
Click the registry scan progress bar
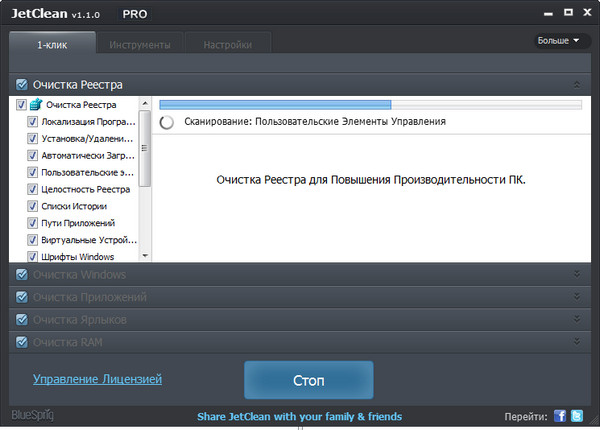point(370,104)
